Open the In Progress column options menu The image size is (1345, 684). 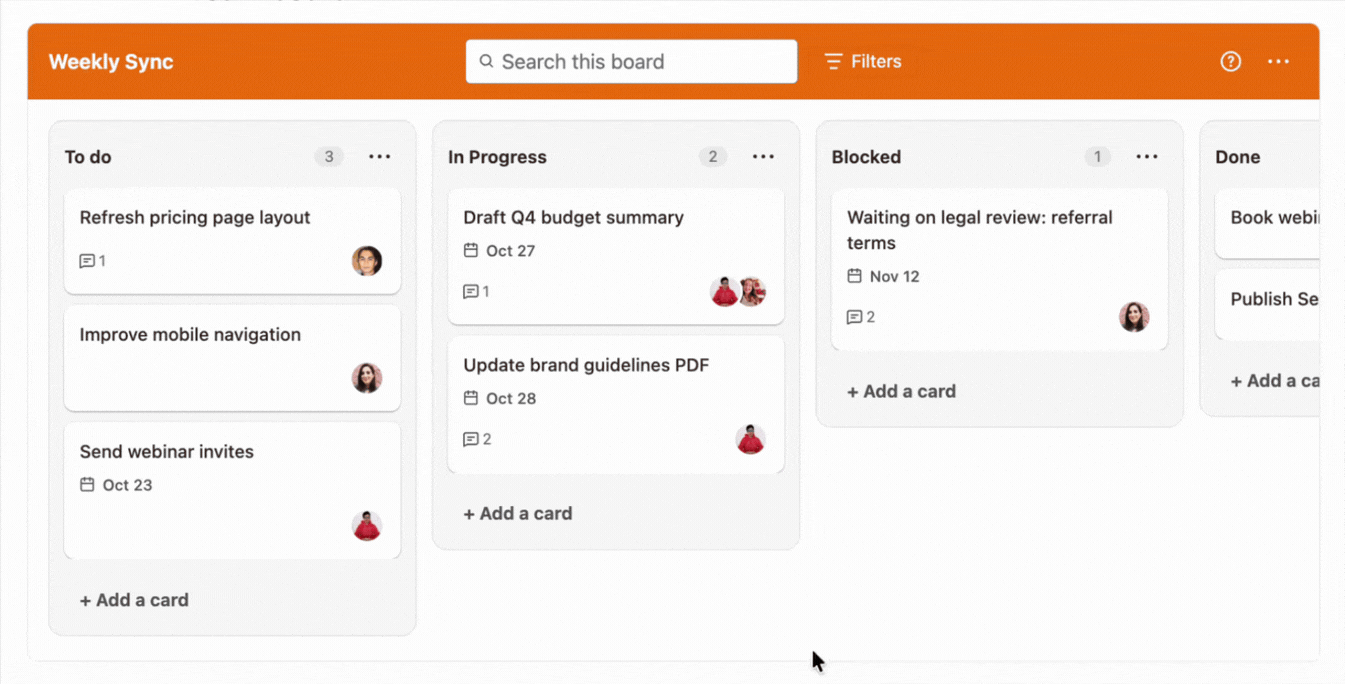click(x=763, y=157)
